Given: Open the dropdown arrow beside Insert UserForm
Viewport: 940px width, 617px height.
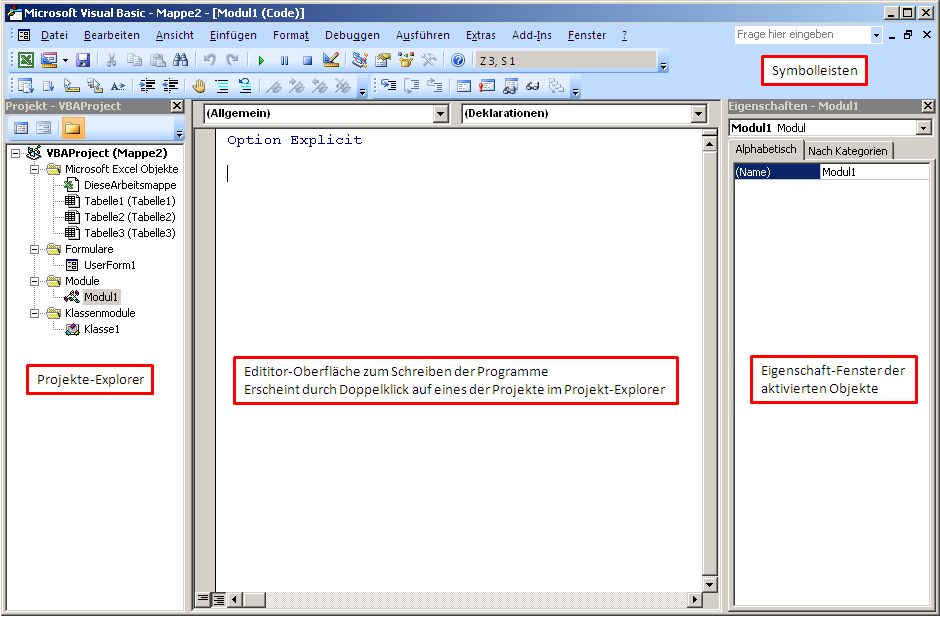Looking at the screenshot, I should [x=65, y=61].
